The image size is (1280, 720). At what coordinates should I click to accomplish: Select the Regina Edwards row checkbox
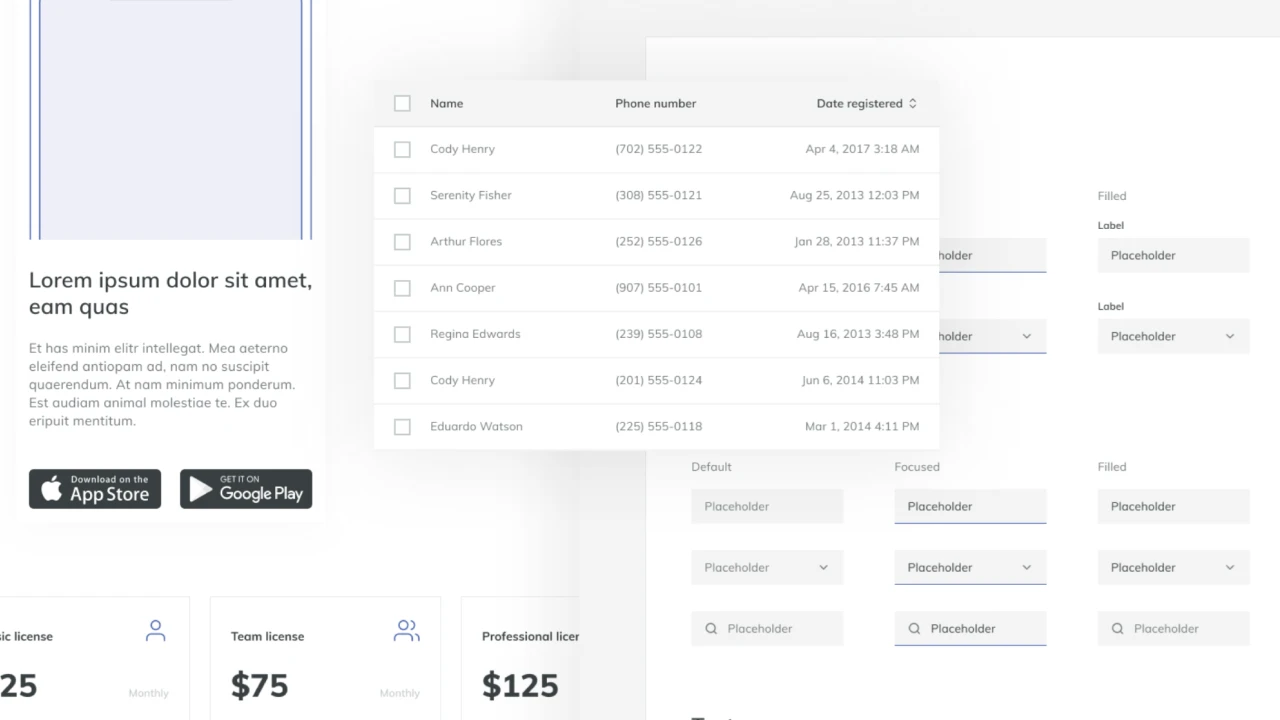402,334
